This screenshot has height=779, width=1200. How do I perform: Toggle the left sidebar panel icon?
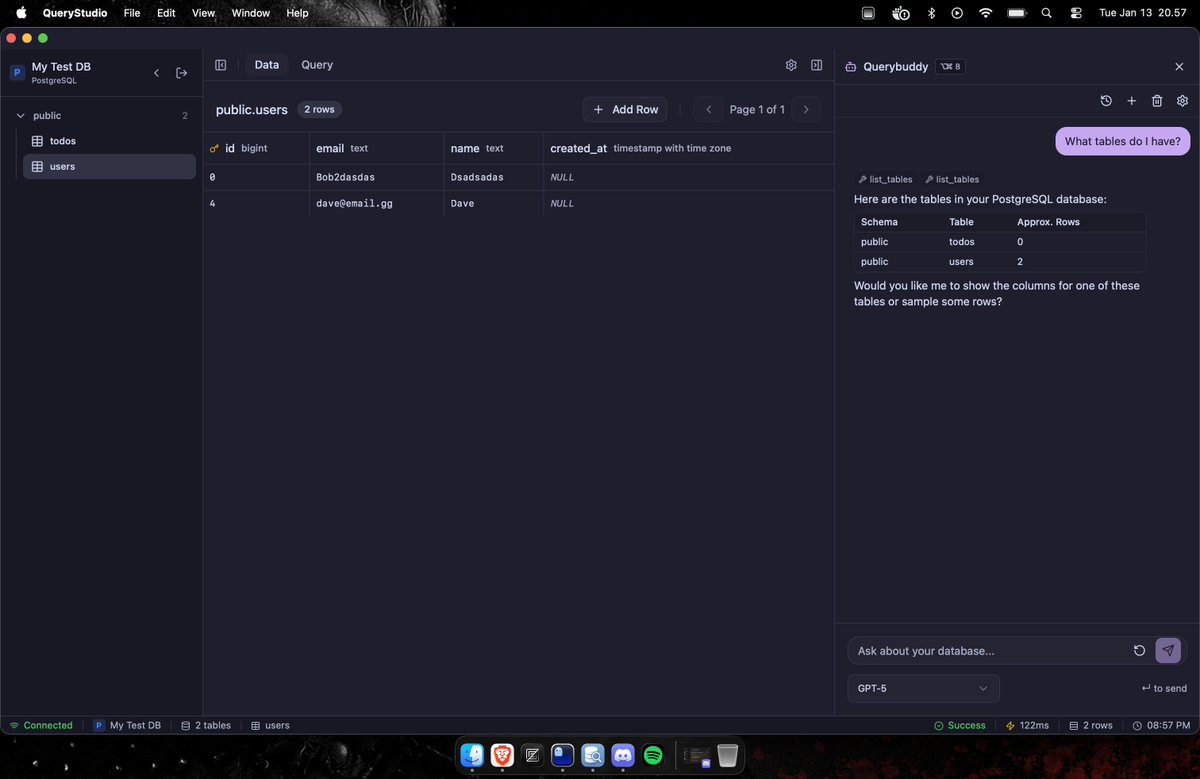(221, 65)
